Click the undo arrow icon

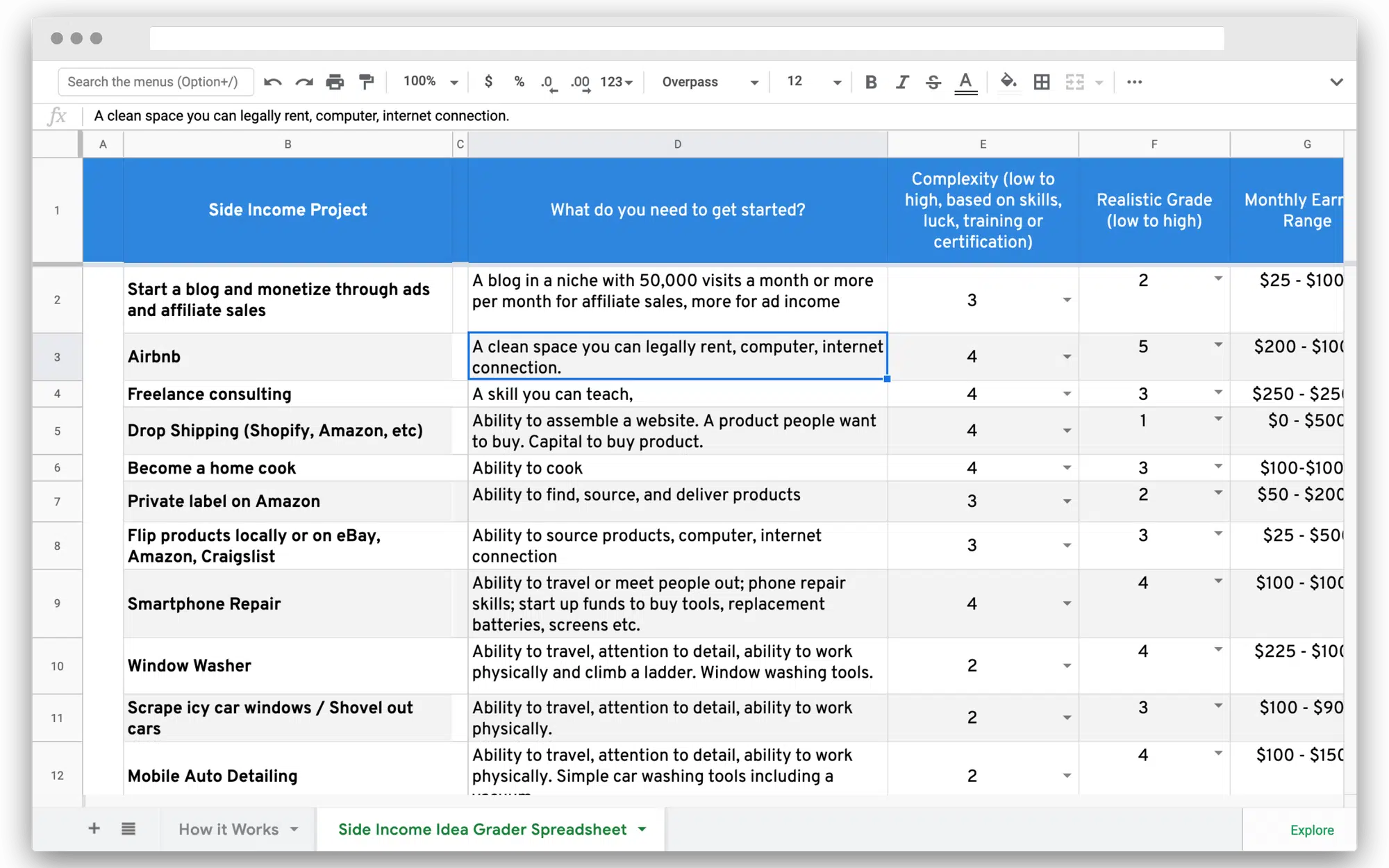272,82
